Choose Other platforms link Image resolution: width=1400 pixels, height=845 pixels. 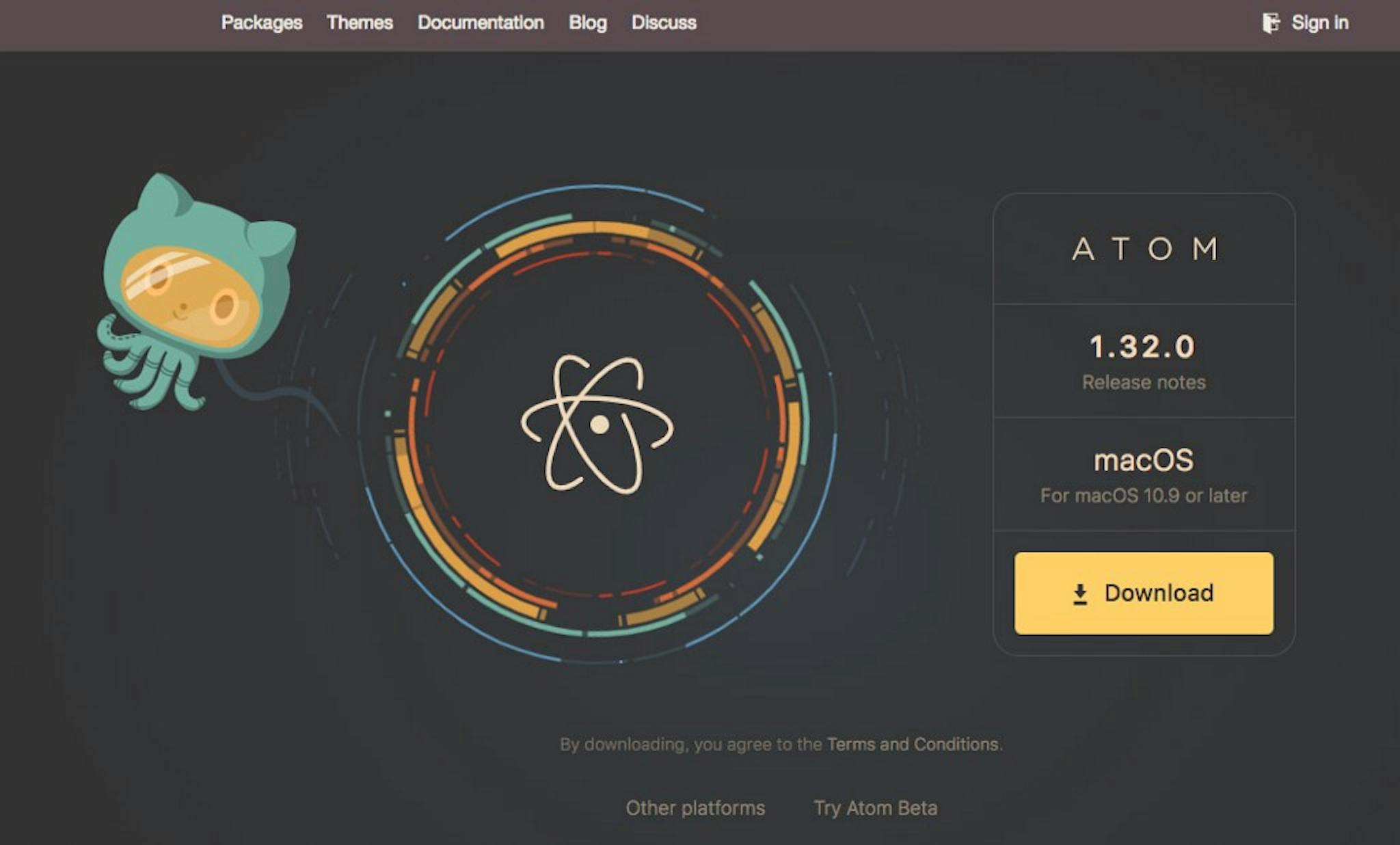coord(695,808)
